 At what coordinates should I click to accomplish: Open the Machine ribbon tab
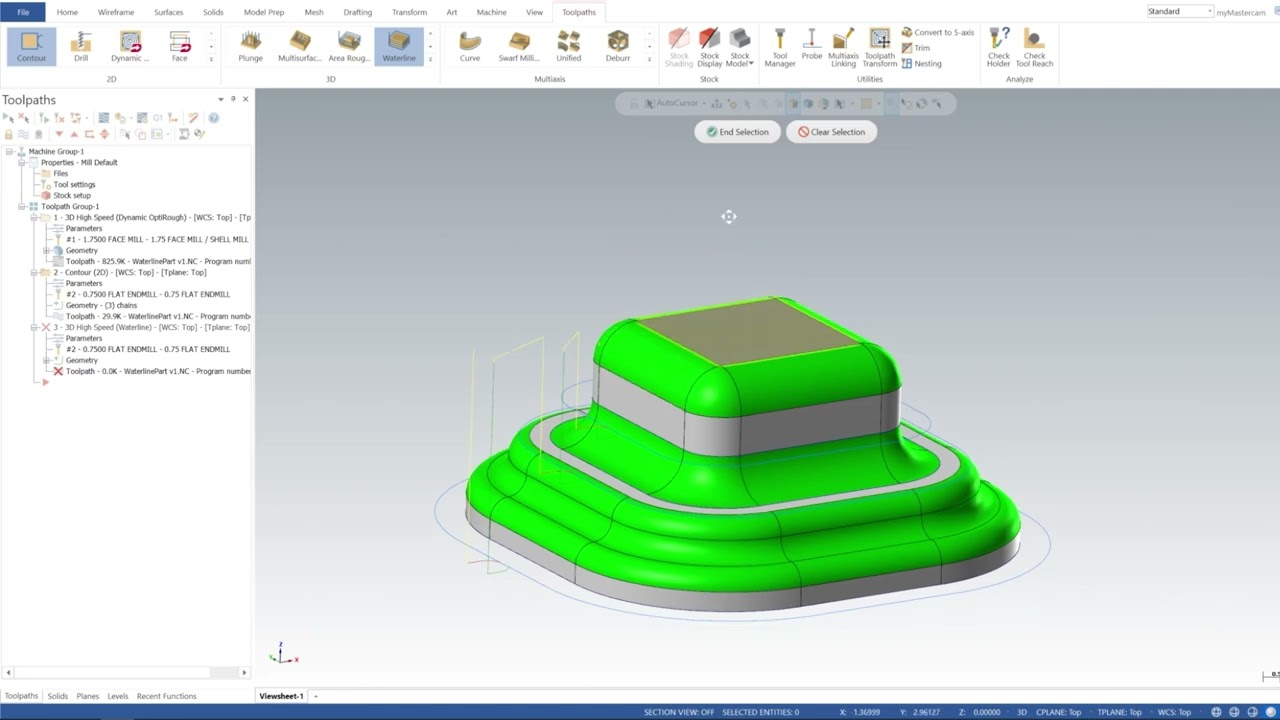click(491, 12)
